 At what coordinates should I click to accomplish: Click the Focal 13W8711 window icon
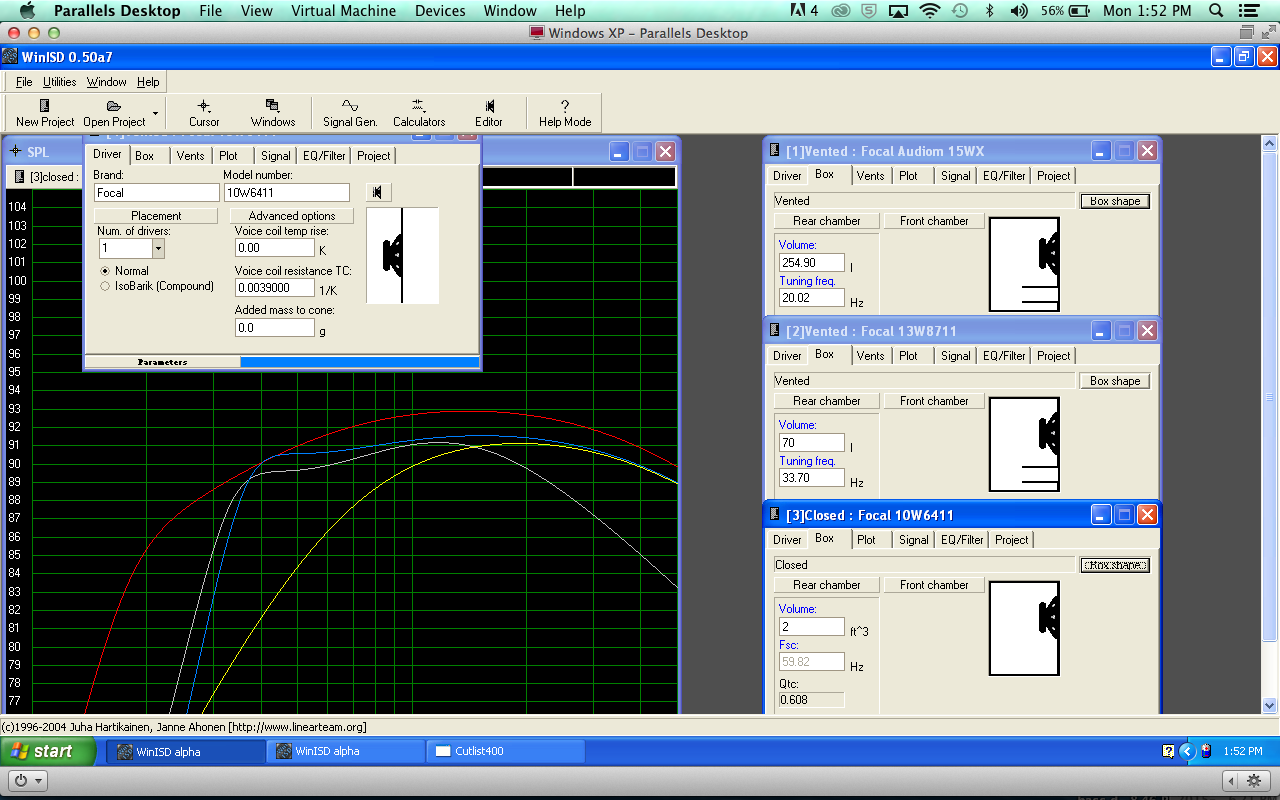[775, 331]
